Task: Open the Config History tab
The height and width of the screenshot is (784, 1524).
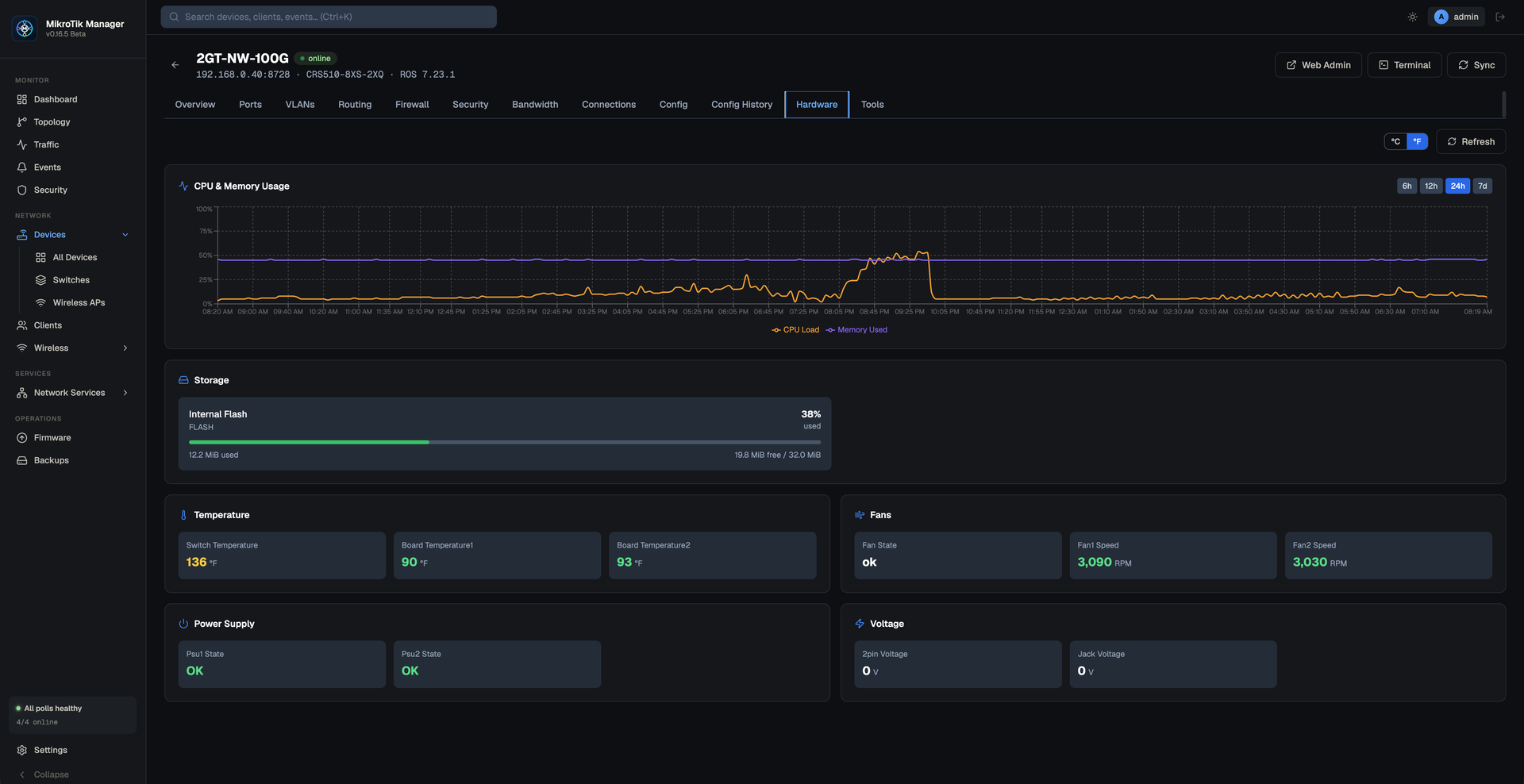Action: click(741, 105)
